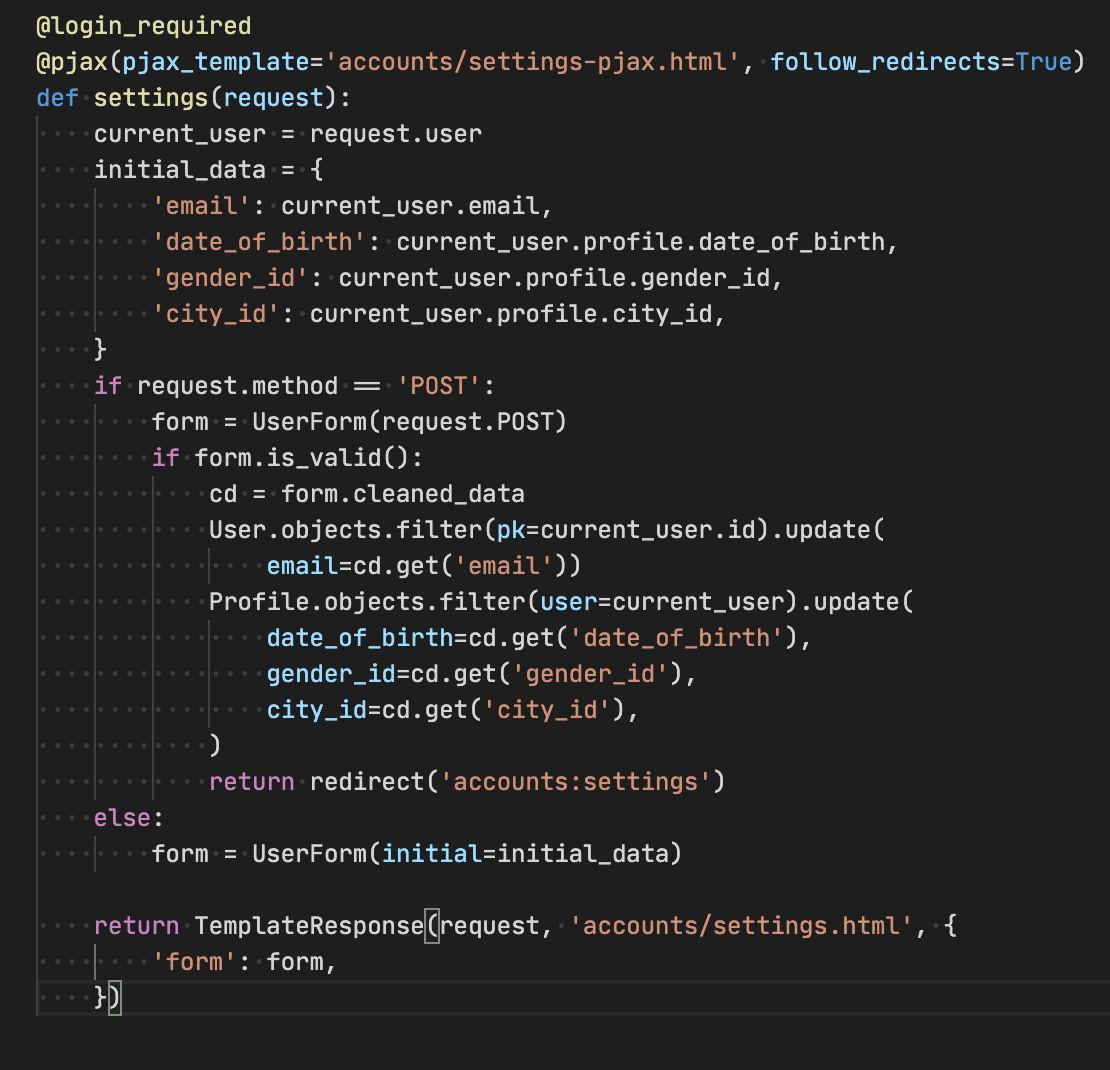Click initial_data on the 'initial_data = {' line
This screenshot has width=1110, height=1070.
[180, 170]
